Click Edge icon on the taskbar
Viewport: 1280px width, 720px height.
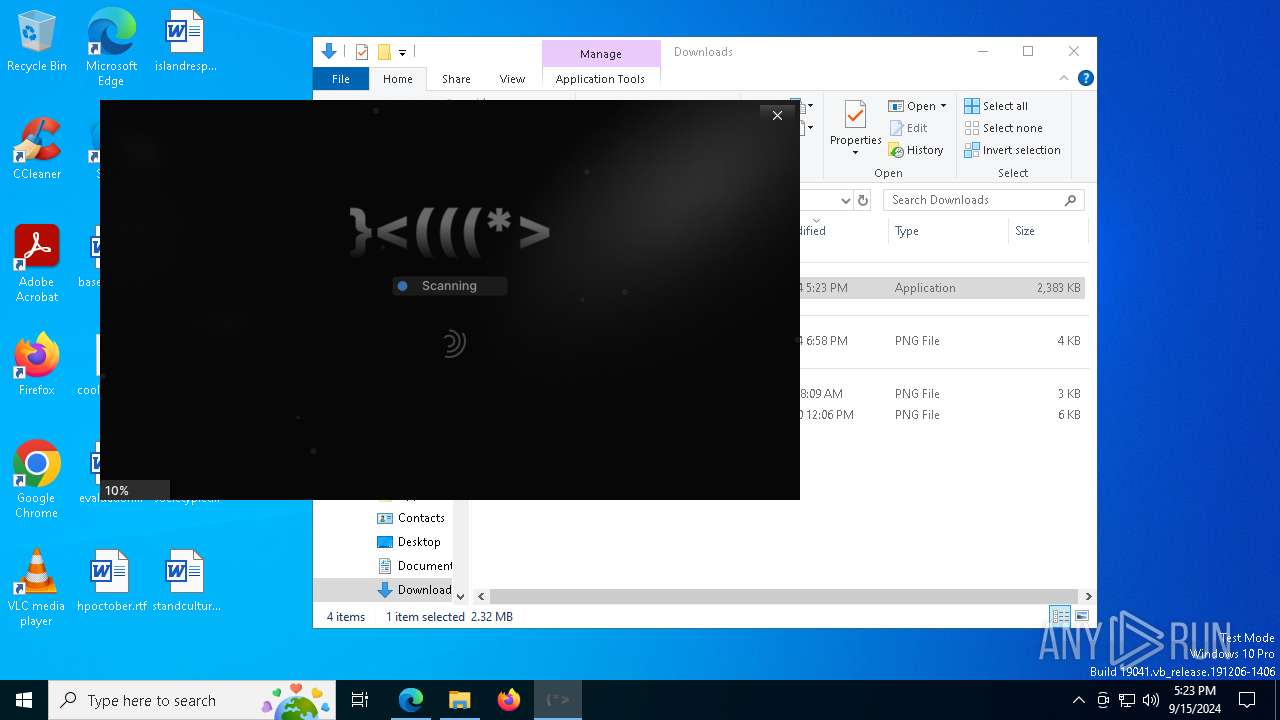pos(411,700)
